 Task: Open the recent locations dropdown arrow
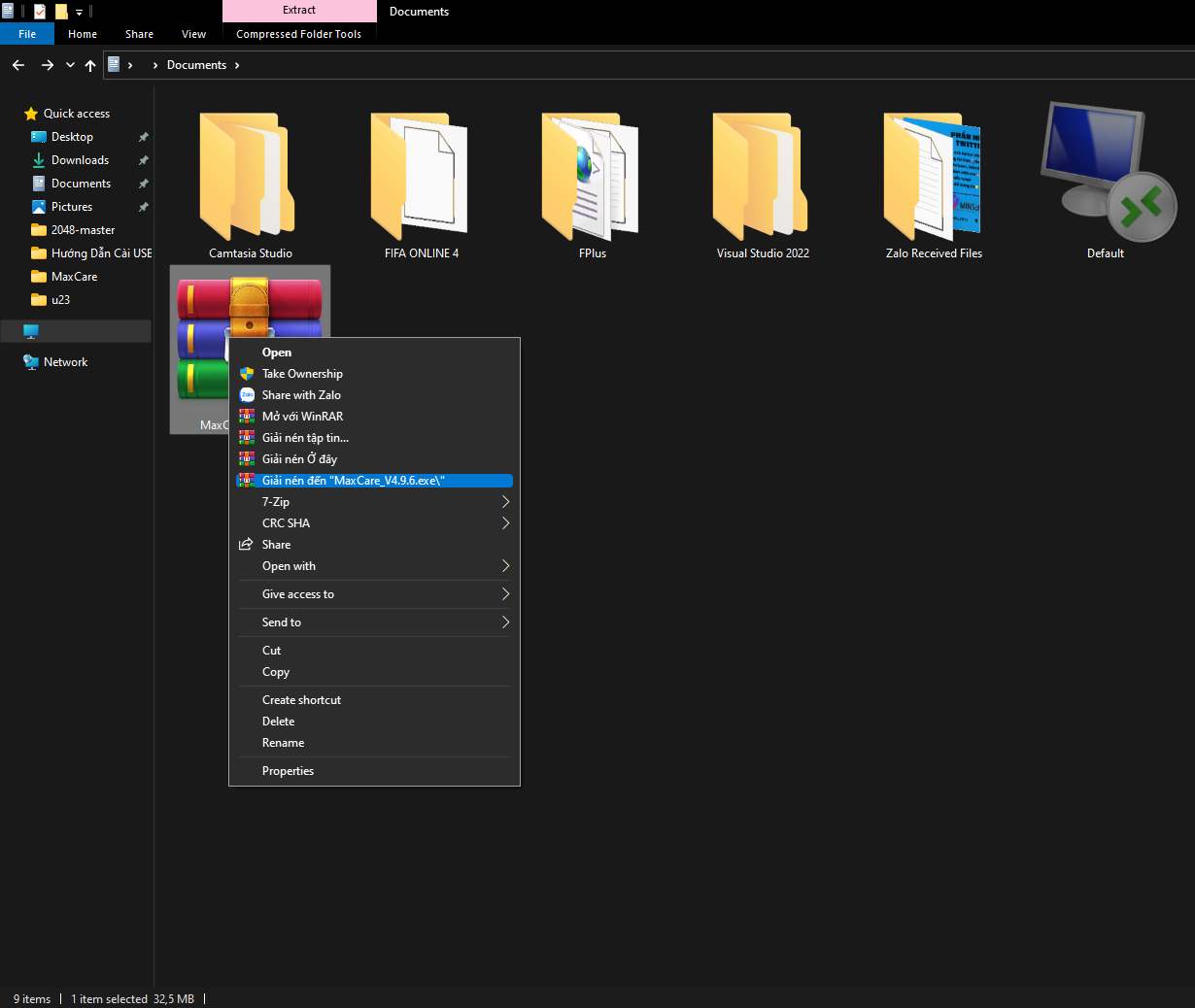pyautogui.click(x=70, y=65)
